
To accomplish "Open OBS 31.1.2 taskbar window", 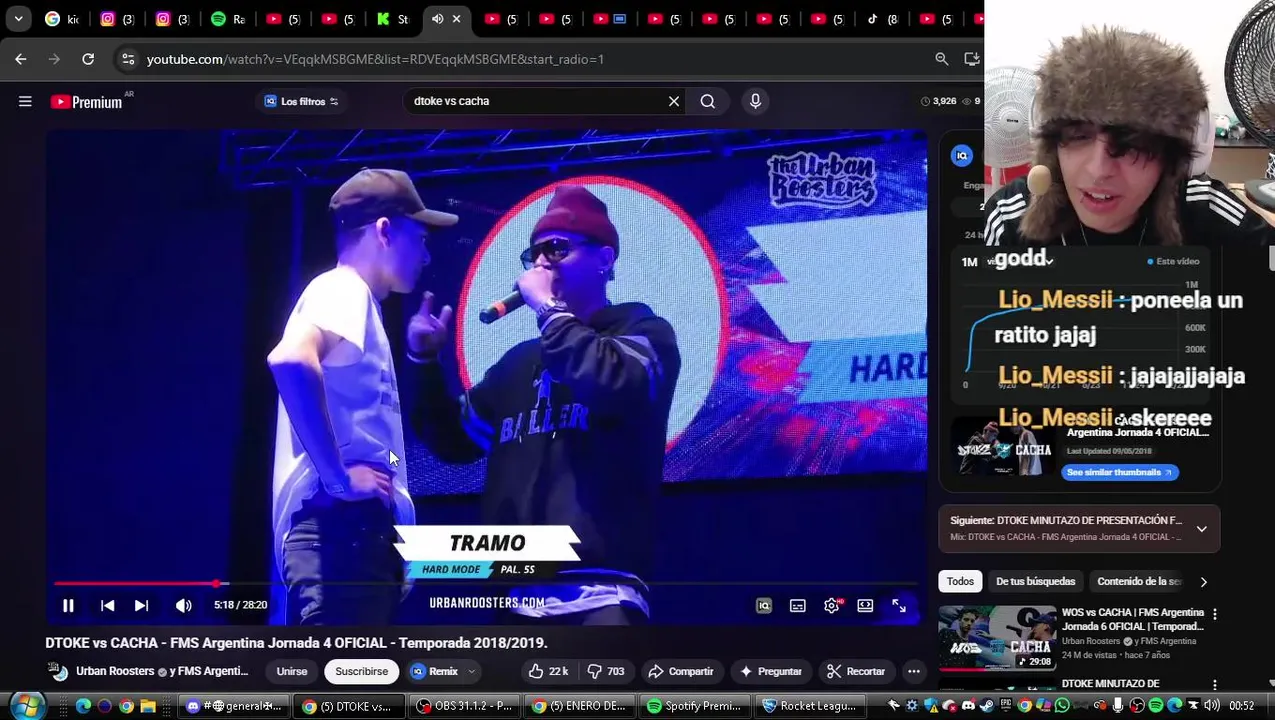I will [x=466, y=706].
